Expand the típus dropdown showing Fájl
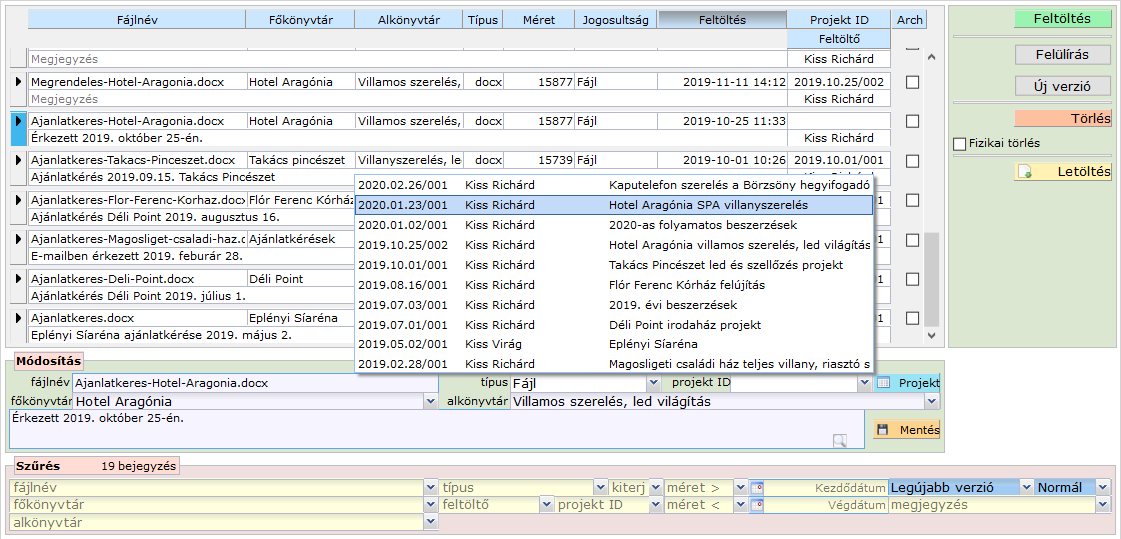 [x=653, y=383]
